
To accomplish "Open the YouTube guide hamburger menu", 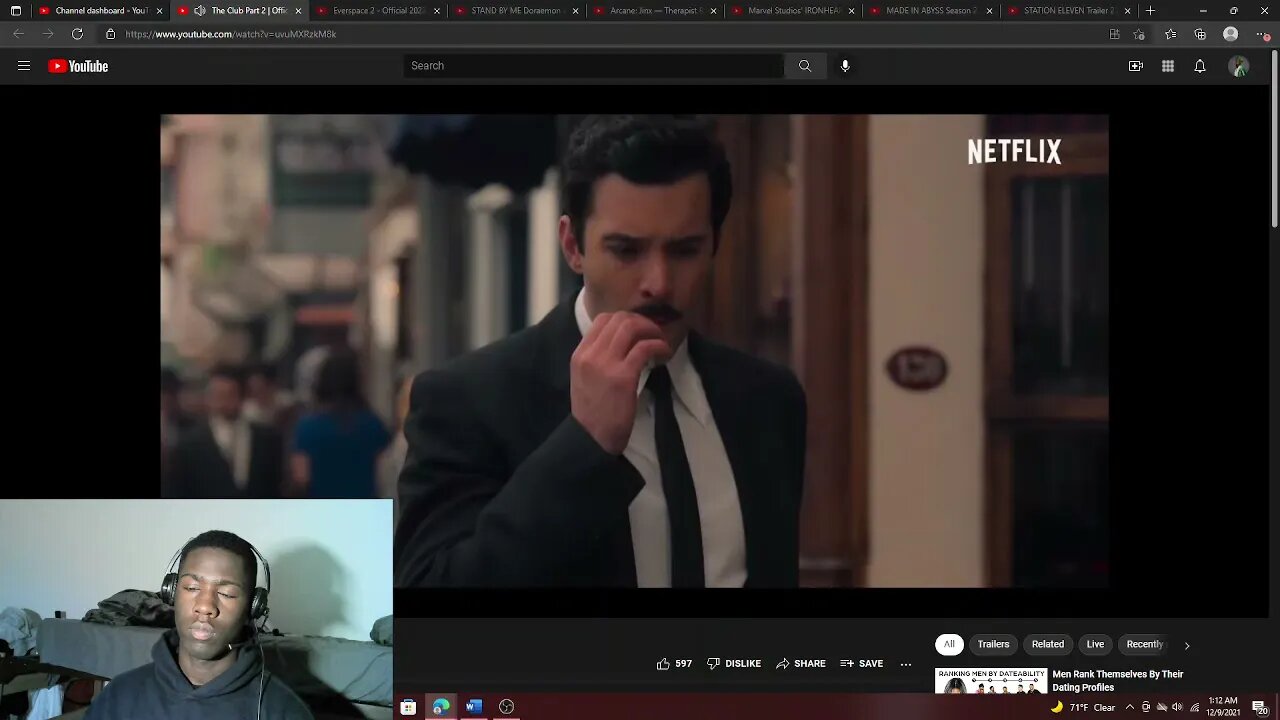I will pyautogui.click(x=24, y=66).
